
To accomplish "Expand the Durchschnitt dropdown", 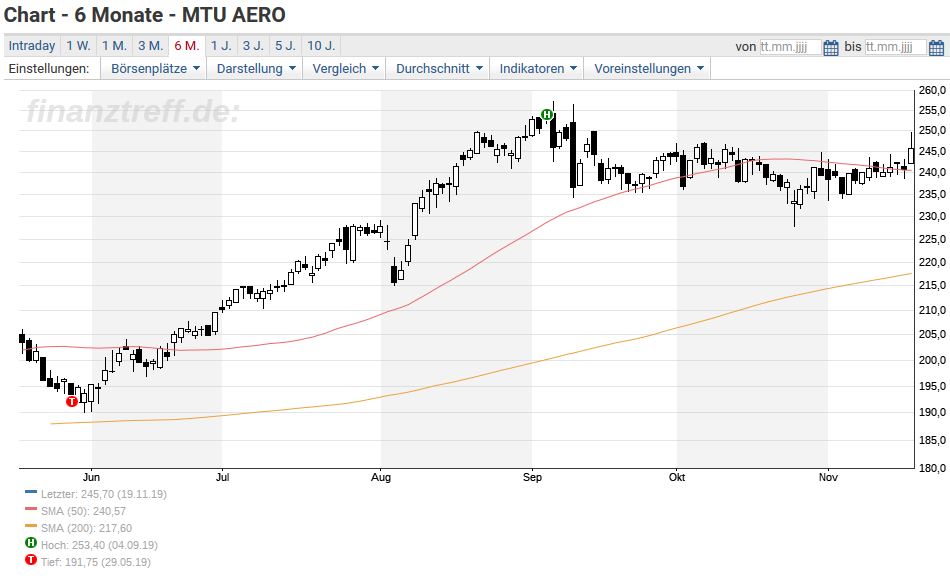I will tap(439, 68).
